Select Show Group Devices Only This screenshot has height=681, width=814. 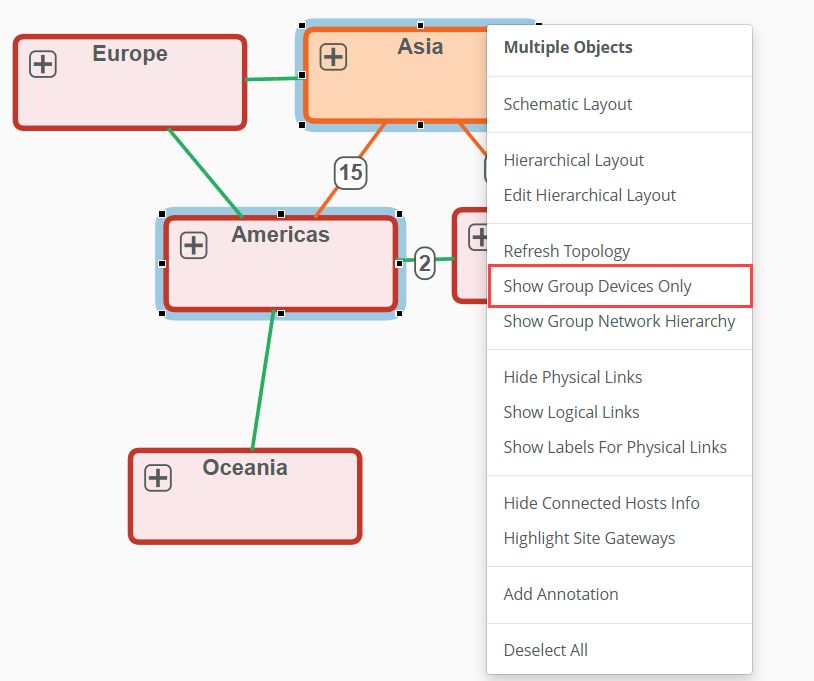(597, 286)
